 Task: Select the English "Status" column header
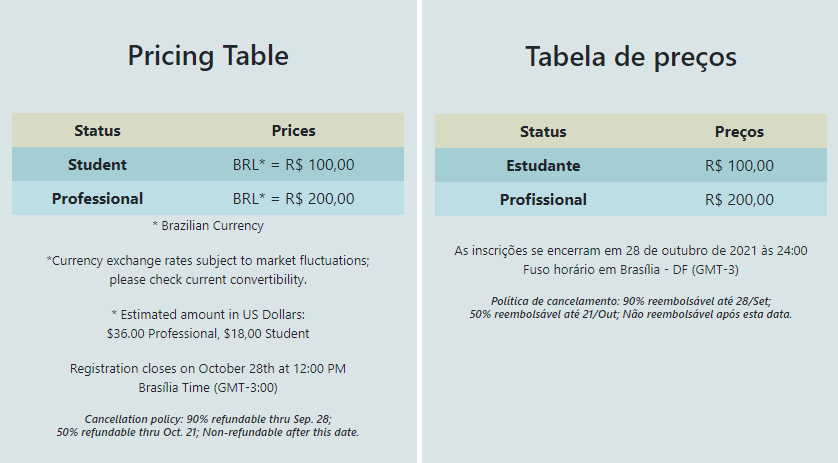click(97, 130)
